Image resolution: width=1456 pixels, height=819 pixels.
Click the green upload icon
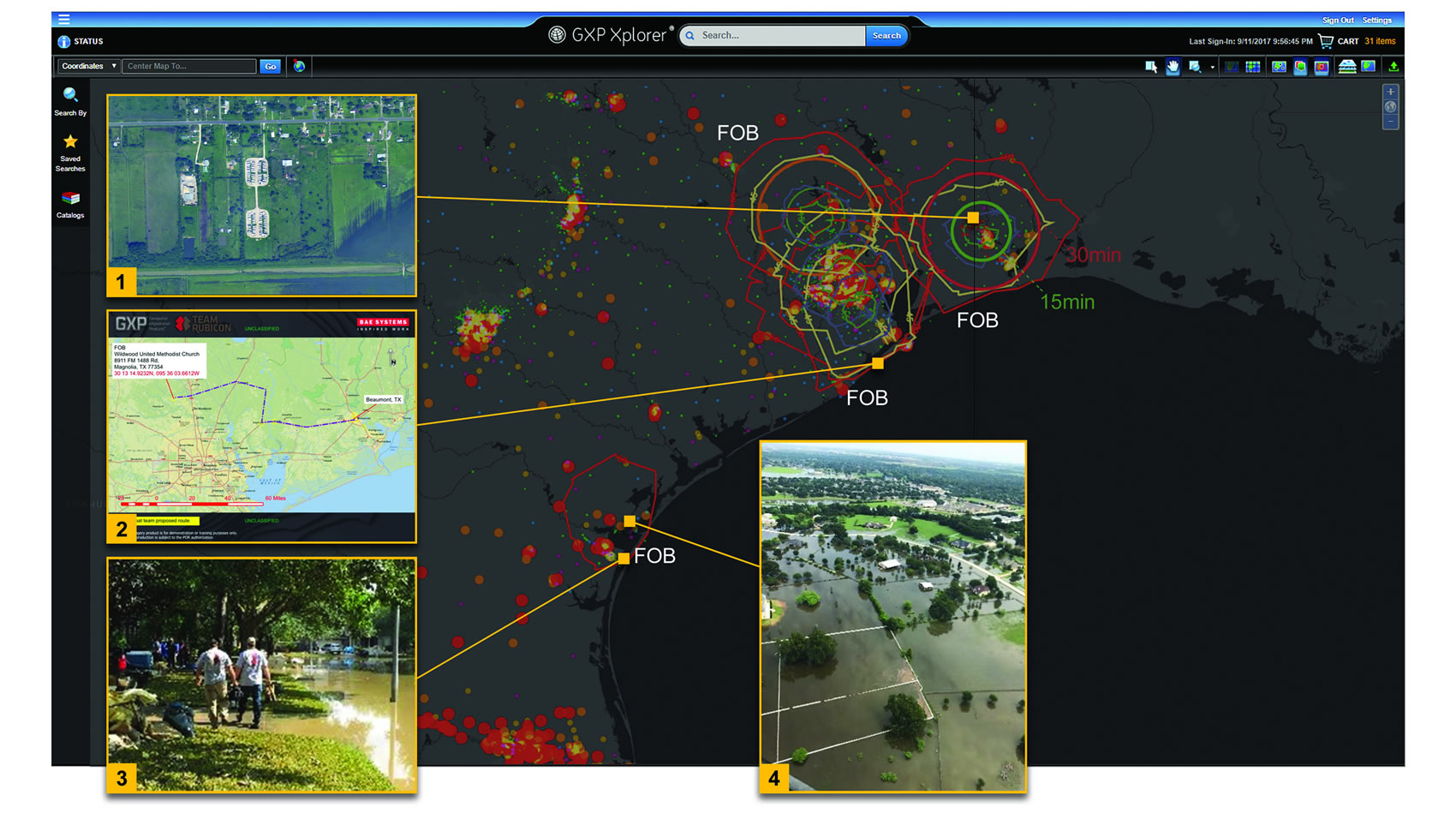1394,66
